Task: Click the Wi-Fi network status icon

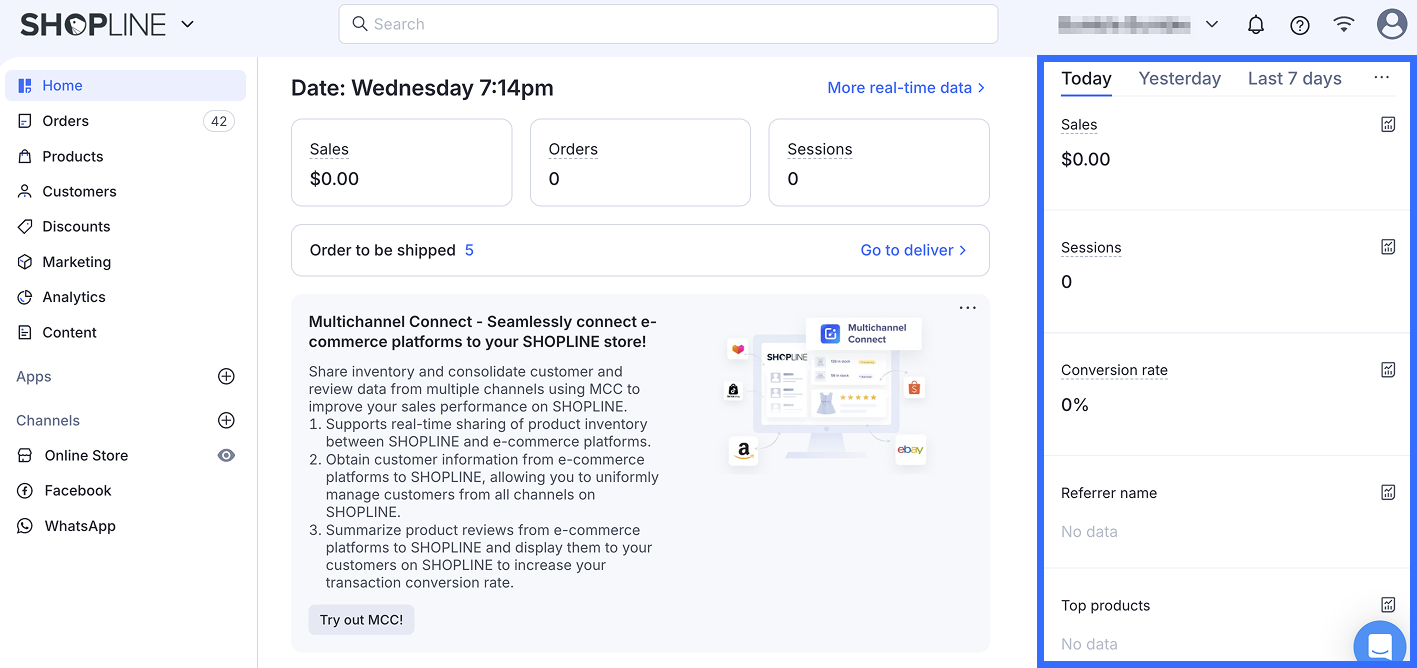Action: (x=1344, y=25)
